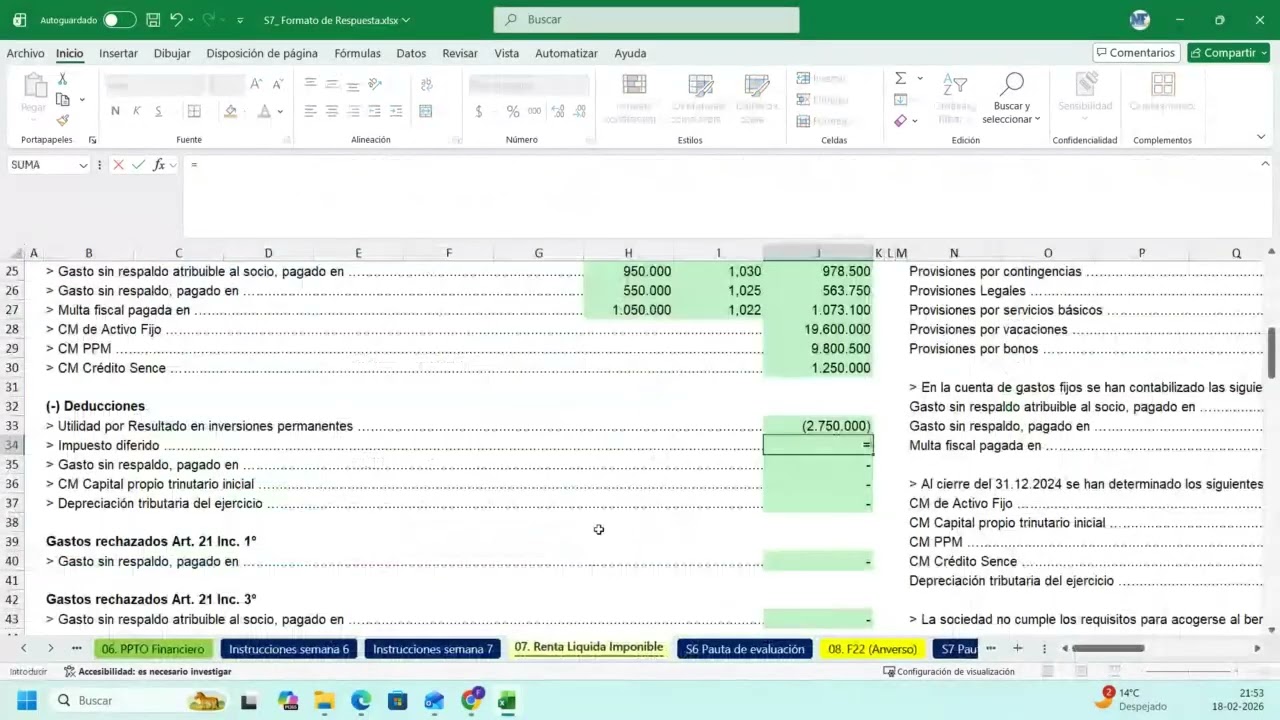The width and height of the screenshot is (1280, 720).
Task: Click the Decrease Font Size icon
Action: 276,84
